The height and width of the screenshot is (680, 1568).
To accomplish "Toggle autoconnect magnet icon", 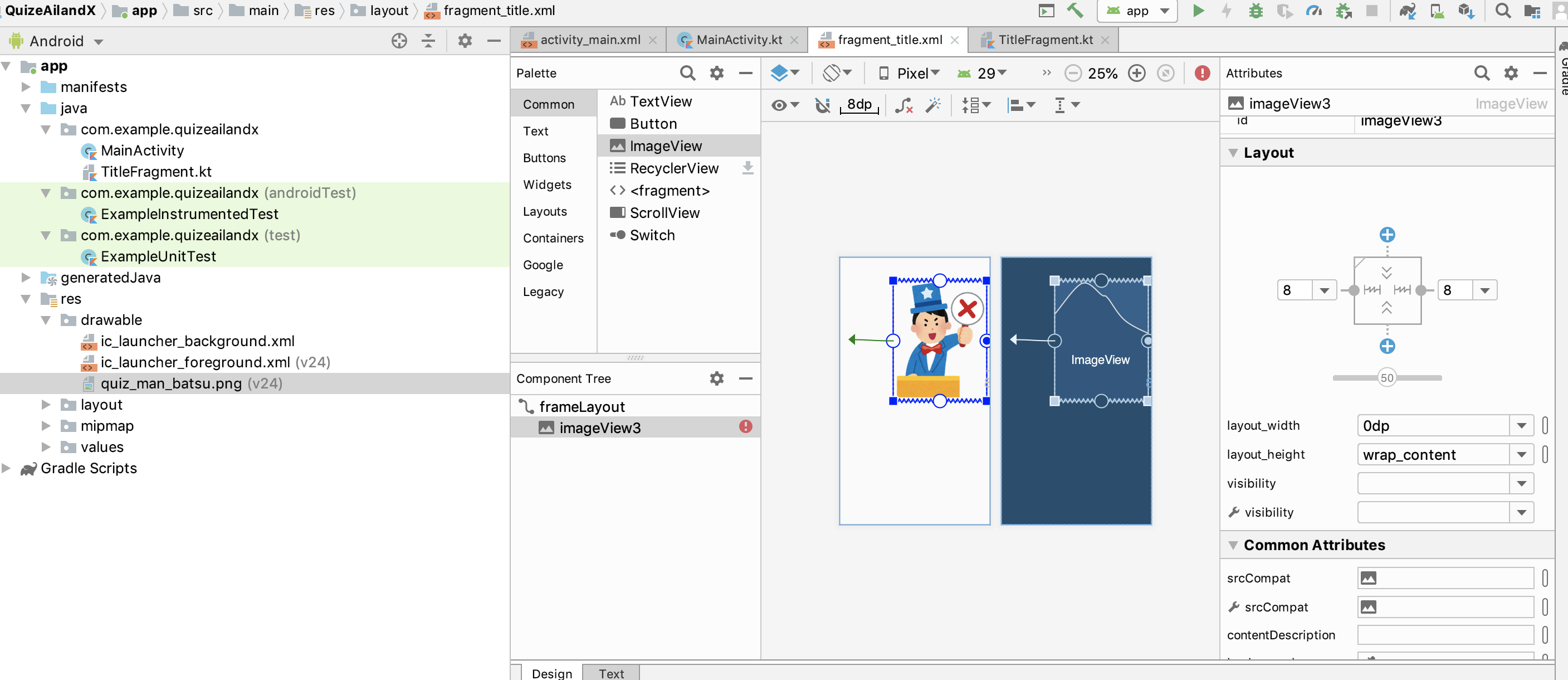I will pyautogui.click(x=822, y=105).
